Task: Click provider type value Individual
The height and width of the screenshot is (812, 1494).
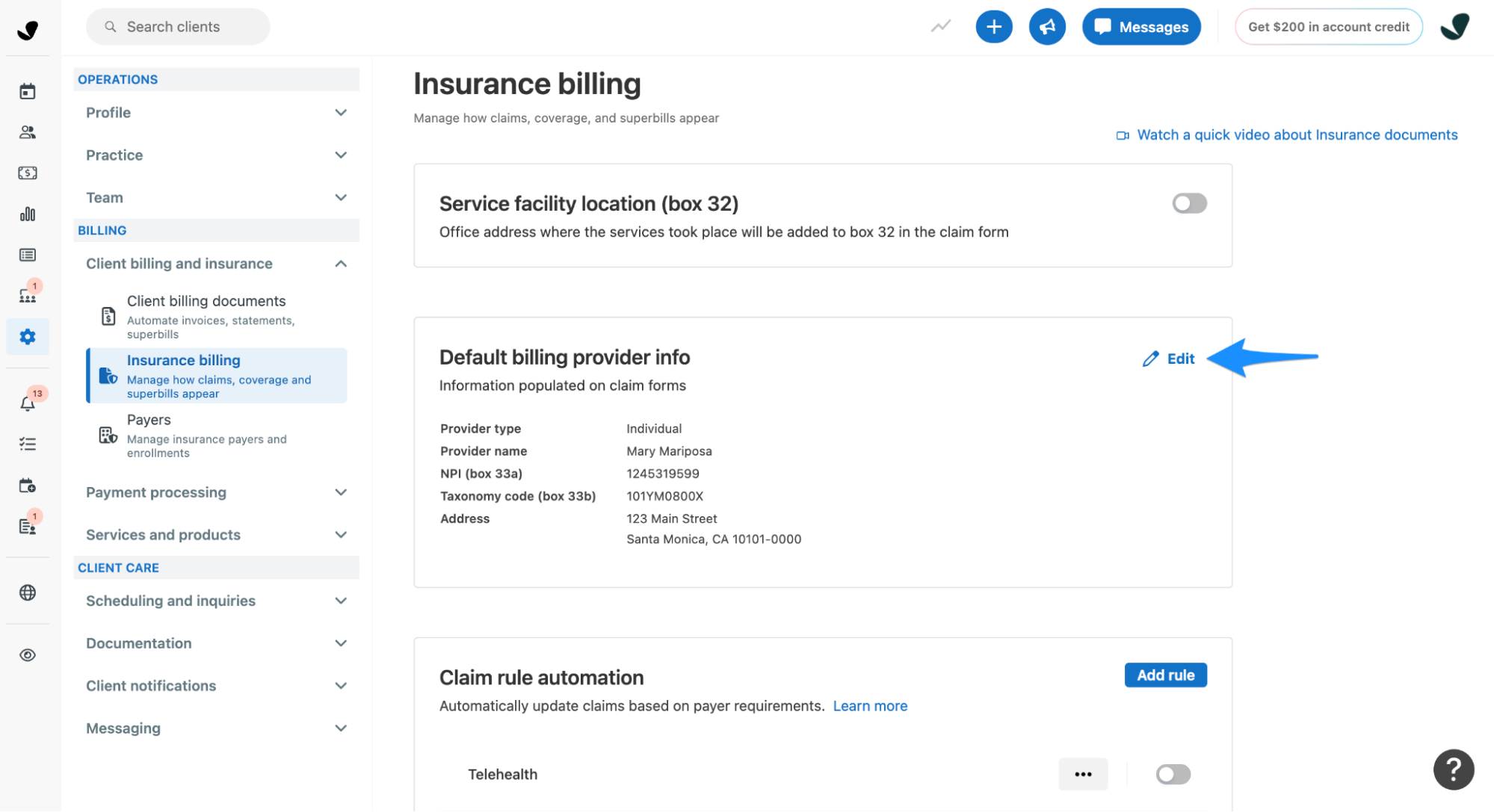Action: (654, 429)
